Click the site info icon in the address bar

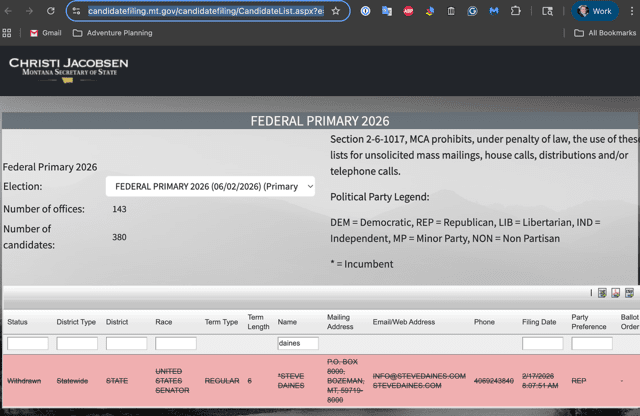(x=77, y=11)
